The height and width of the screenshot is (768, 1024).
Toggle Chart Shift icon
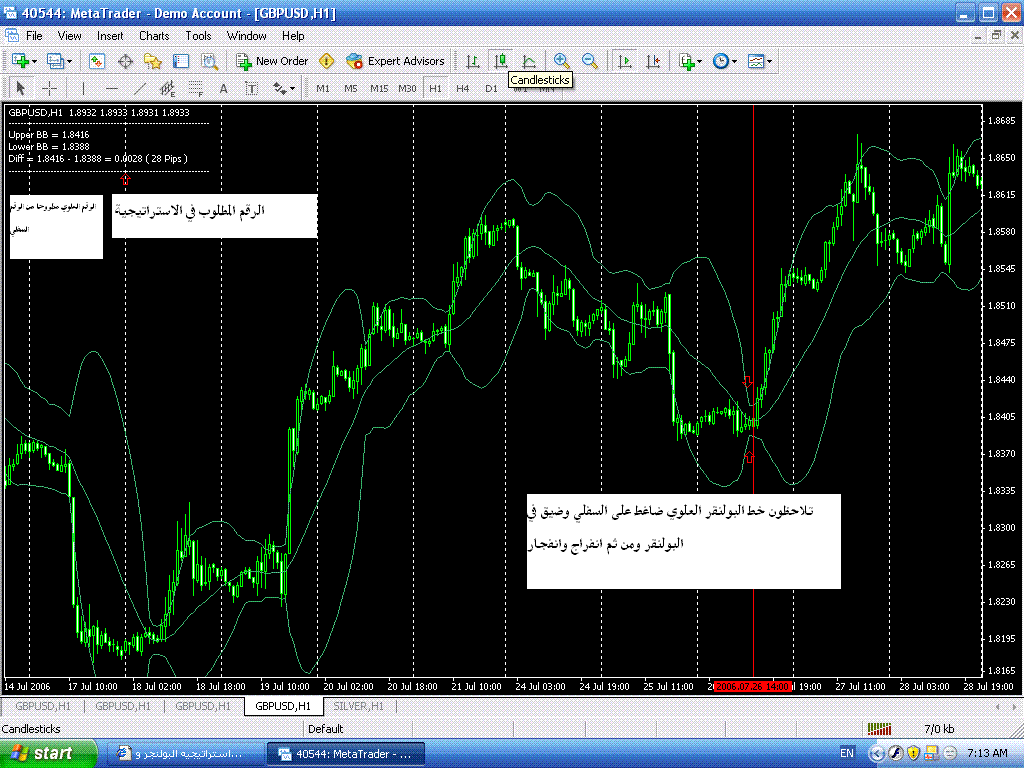653,61
